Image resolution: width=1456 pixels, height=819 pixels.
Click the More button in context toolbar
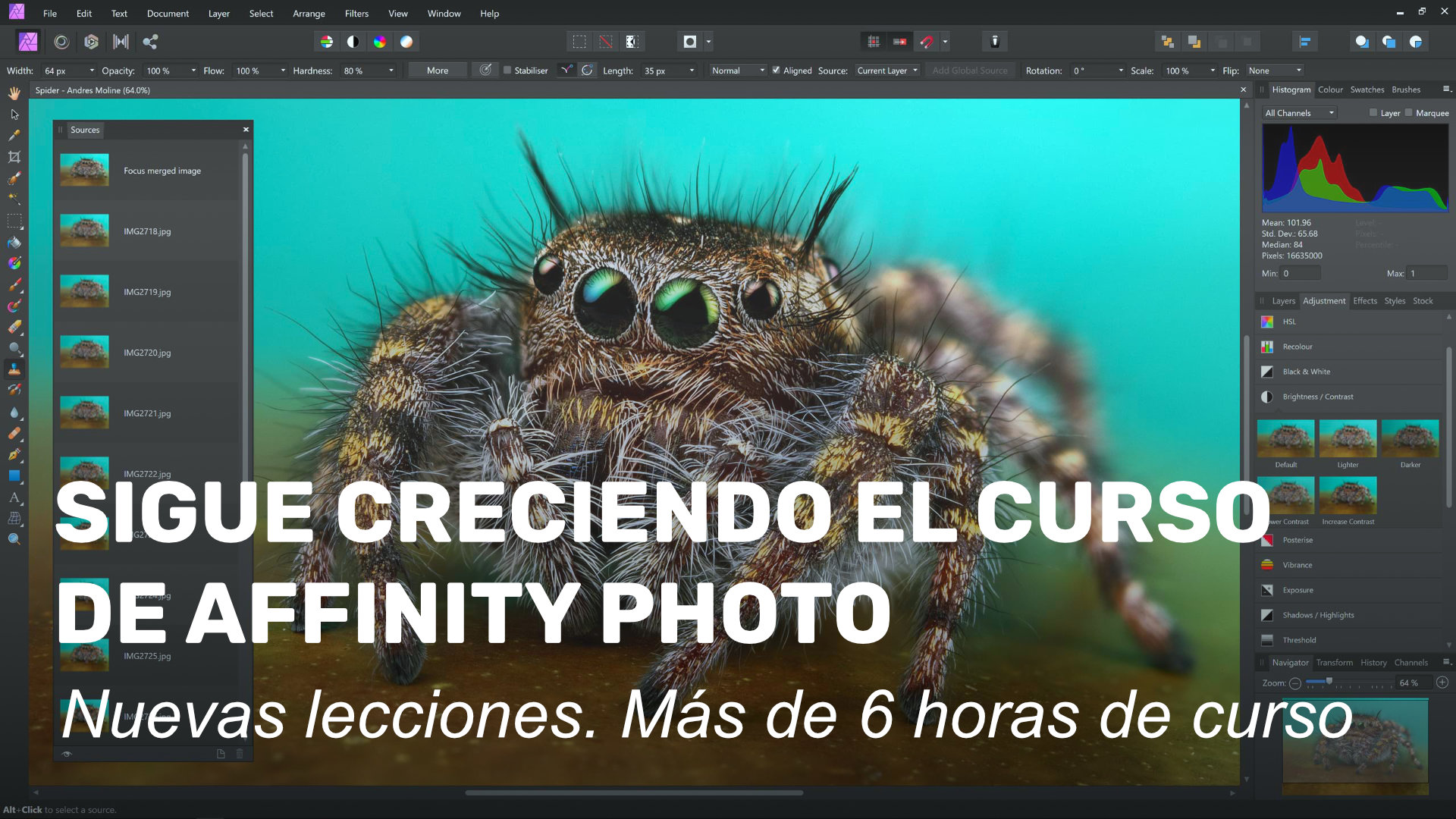point(438,71)
